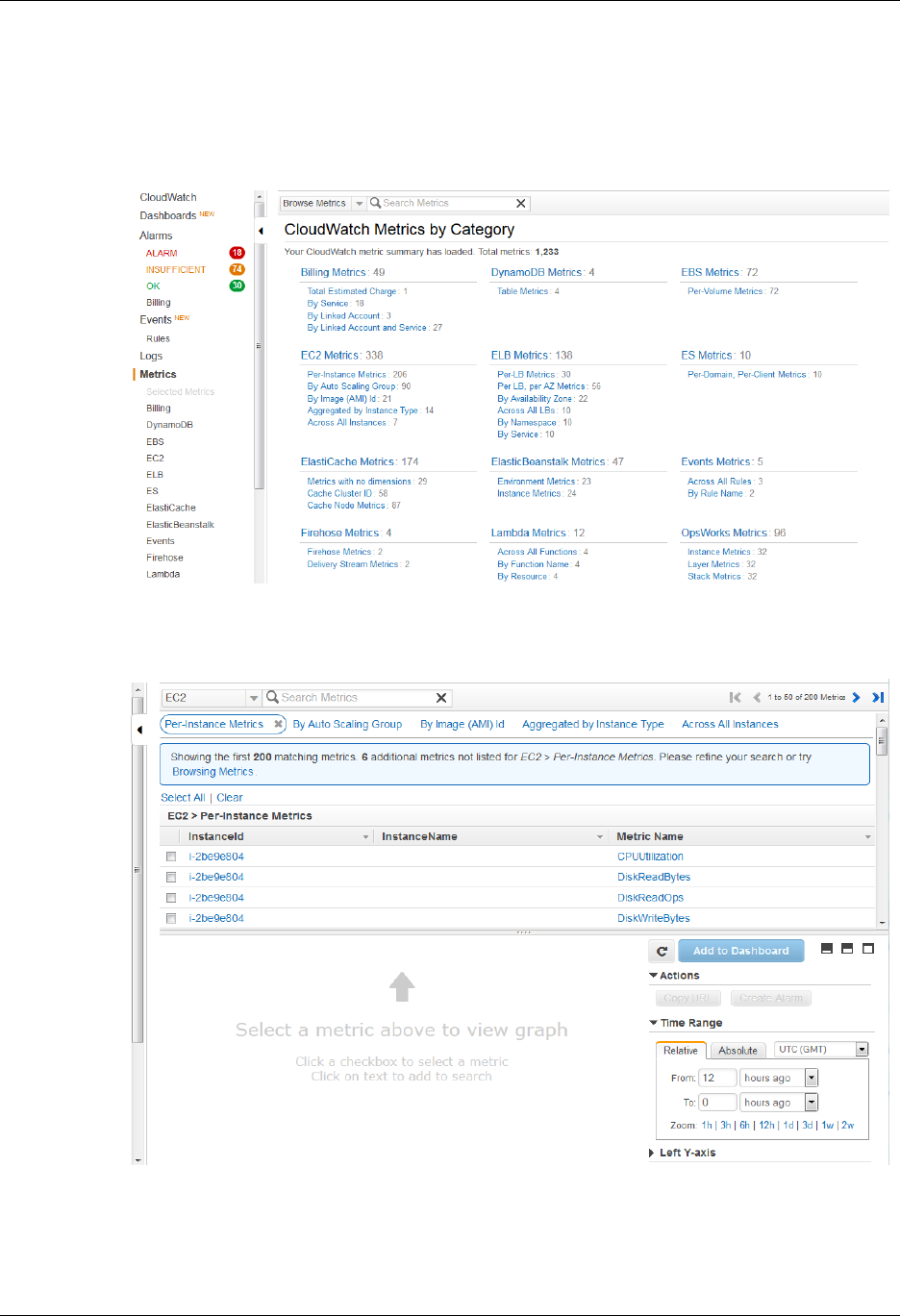Open green OK count badge 30
Screen dimensions: 900x1316
[237, 286]
